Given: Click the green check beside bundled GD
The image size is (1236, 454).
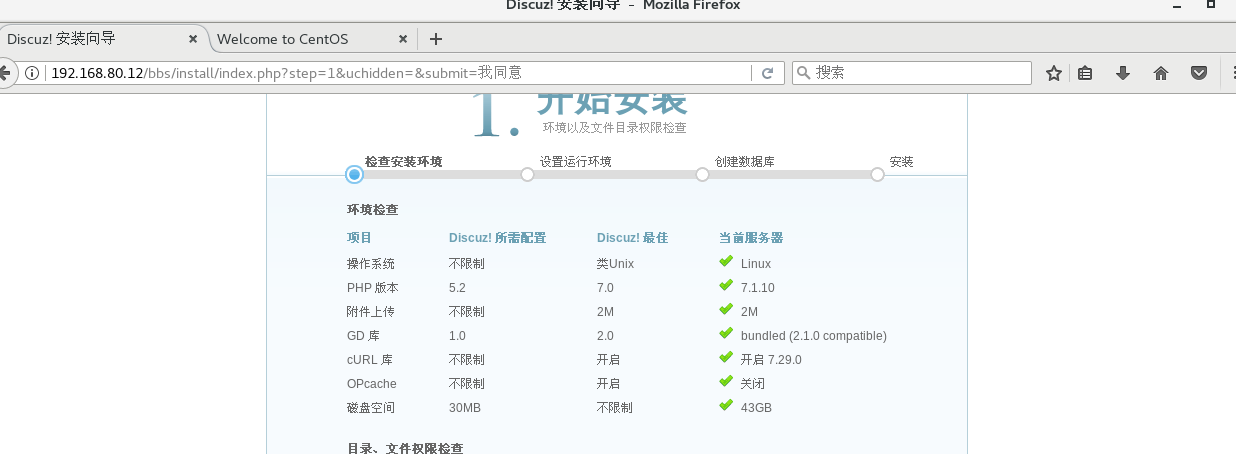Looking at the screenshot, I should click(x=726, y=334).
